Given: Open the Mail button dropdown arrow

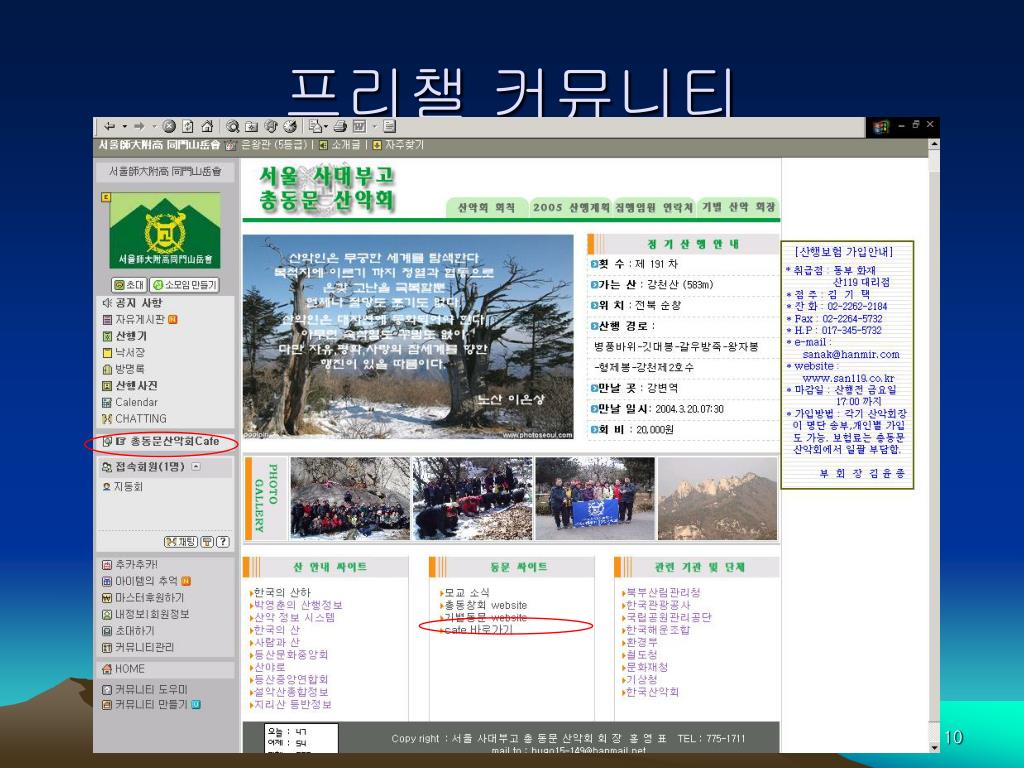Looking at the screenshot, I should pos(327,126).
